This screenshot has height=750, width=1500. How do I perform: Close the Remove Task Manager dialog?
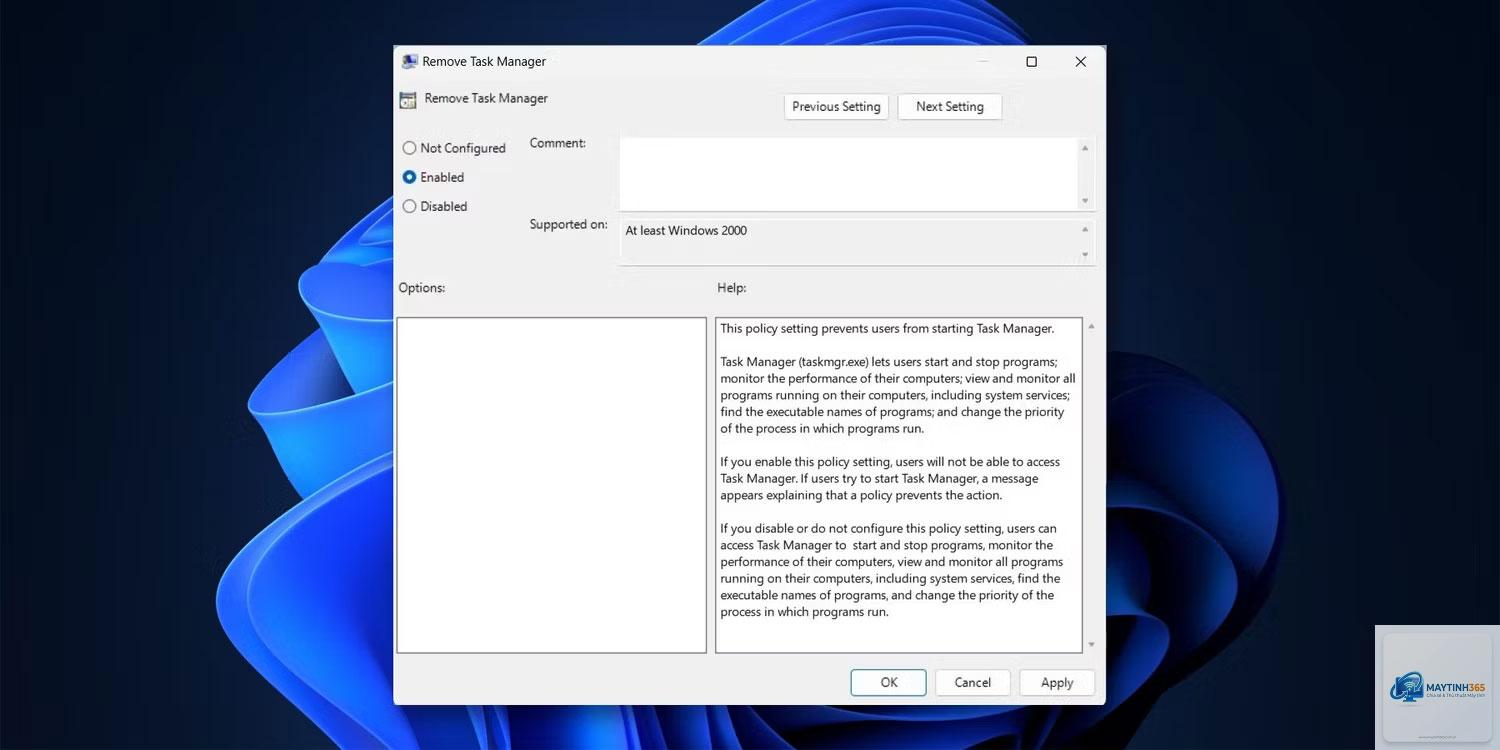(x=1080, y=62)
